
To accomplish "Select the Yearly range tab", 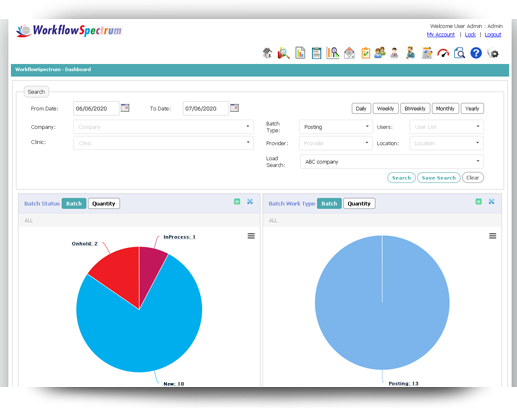I will 472,109.
